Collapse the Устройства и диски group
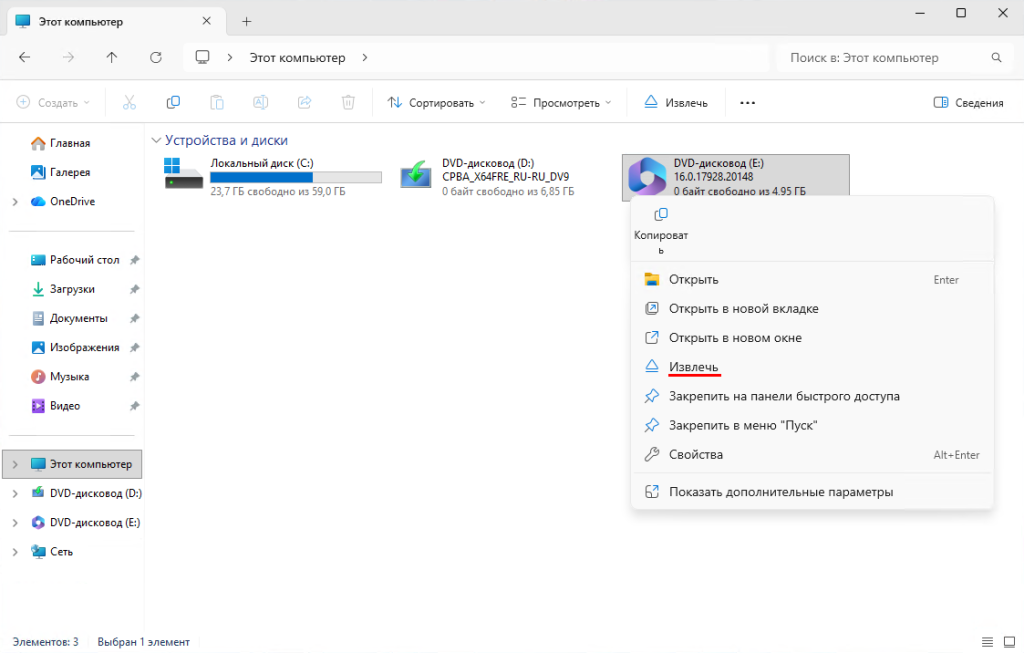 [155, 140]
